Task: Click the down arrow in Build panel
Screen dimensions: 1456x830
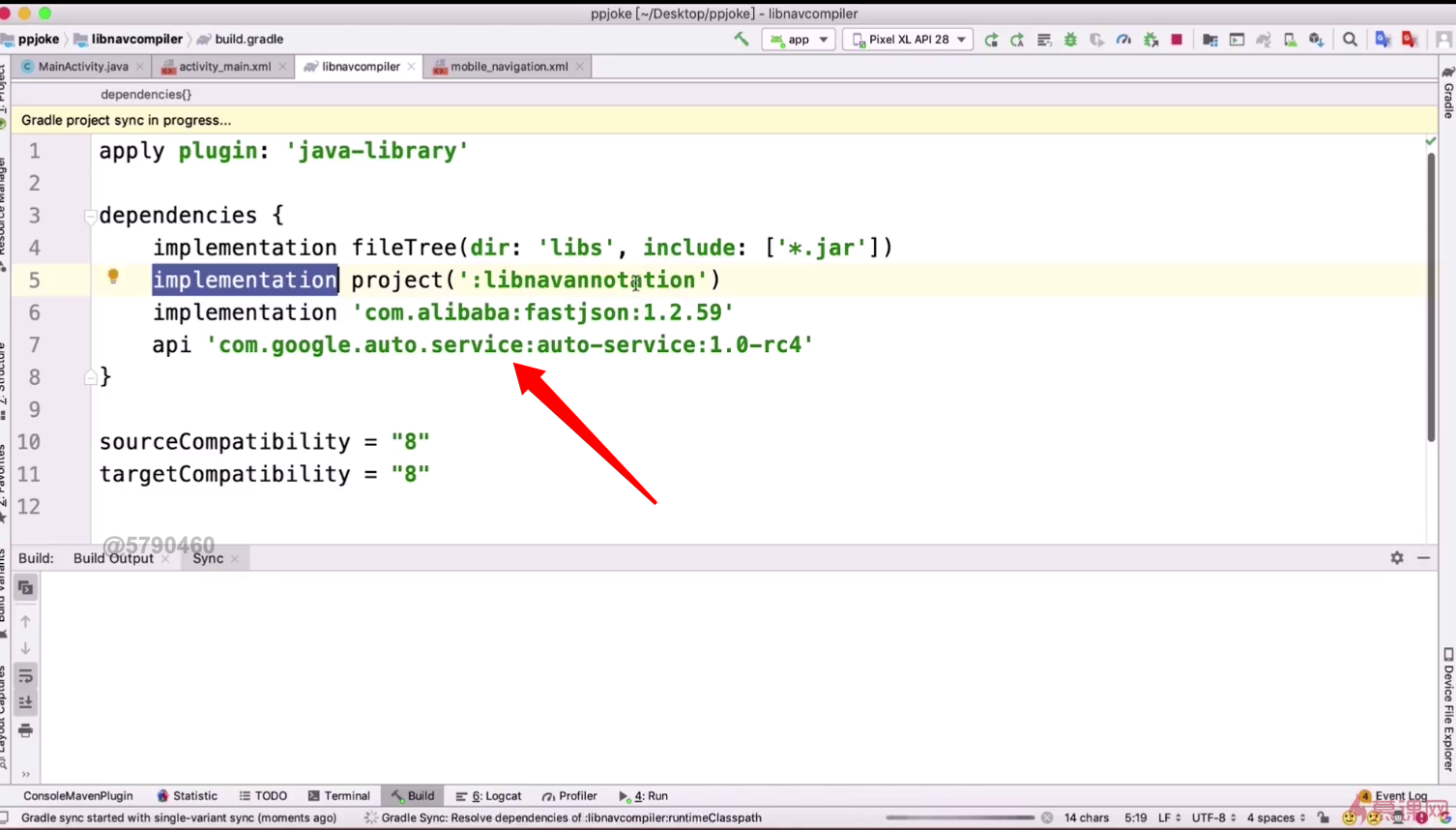Action: 26,648
